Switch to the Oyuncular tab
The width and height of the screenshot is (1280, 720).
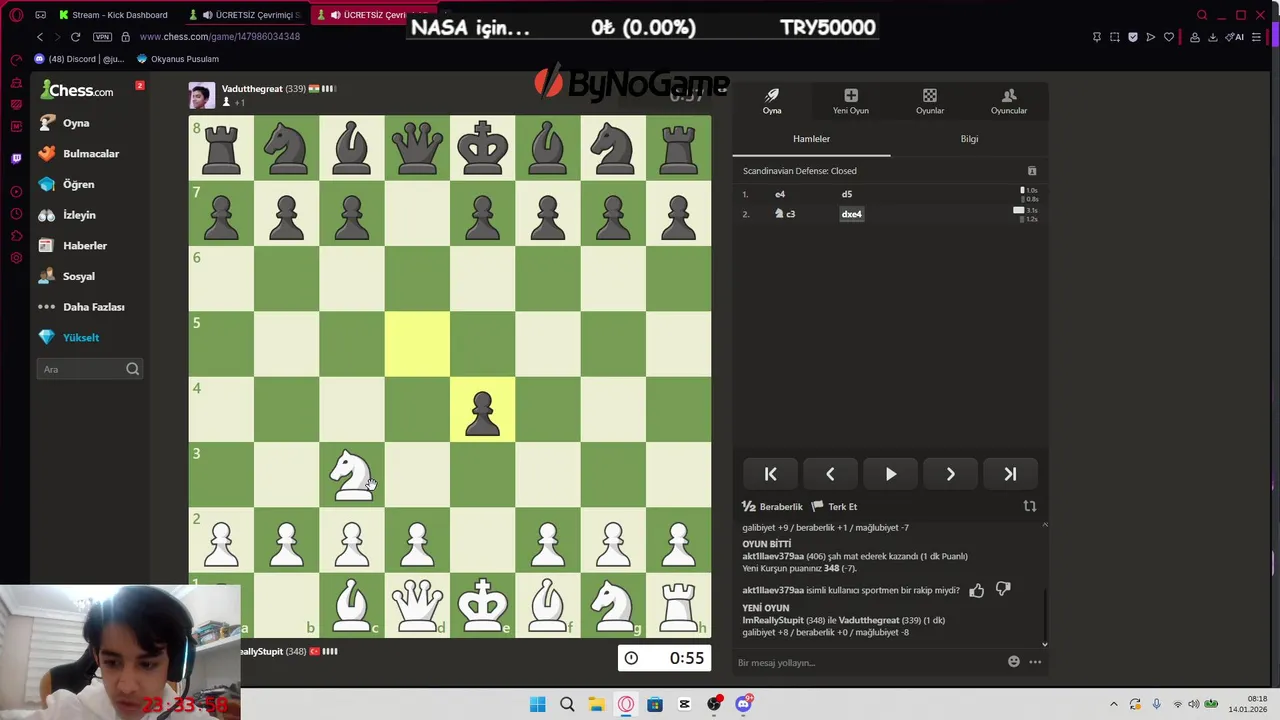(x=1009, y=101)
